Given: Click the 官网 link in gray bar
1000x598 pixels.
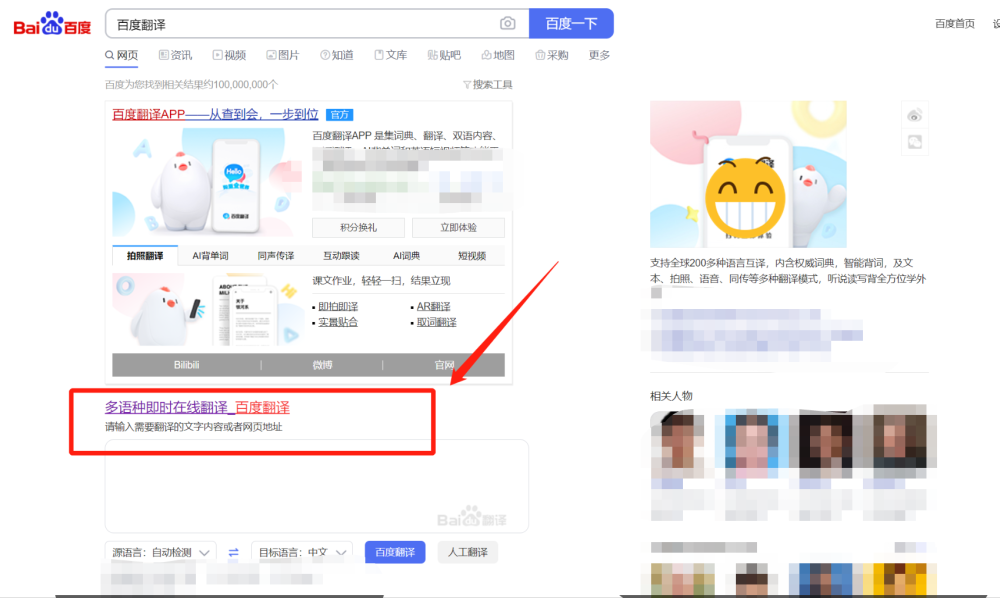Looking at the screenshot, I should [x=444, y=365].
